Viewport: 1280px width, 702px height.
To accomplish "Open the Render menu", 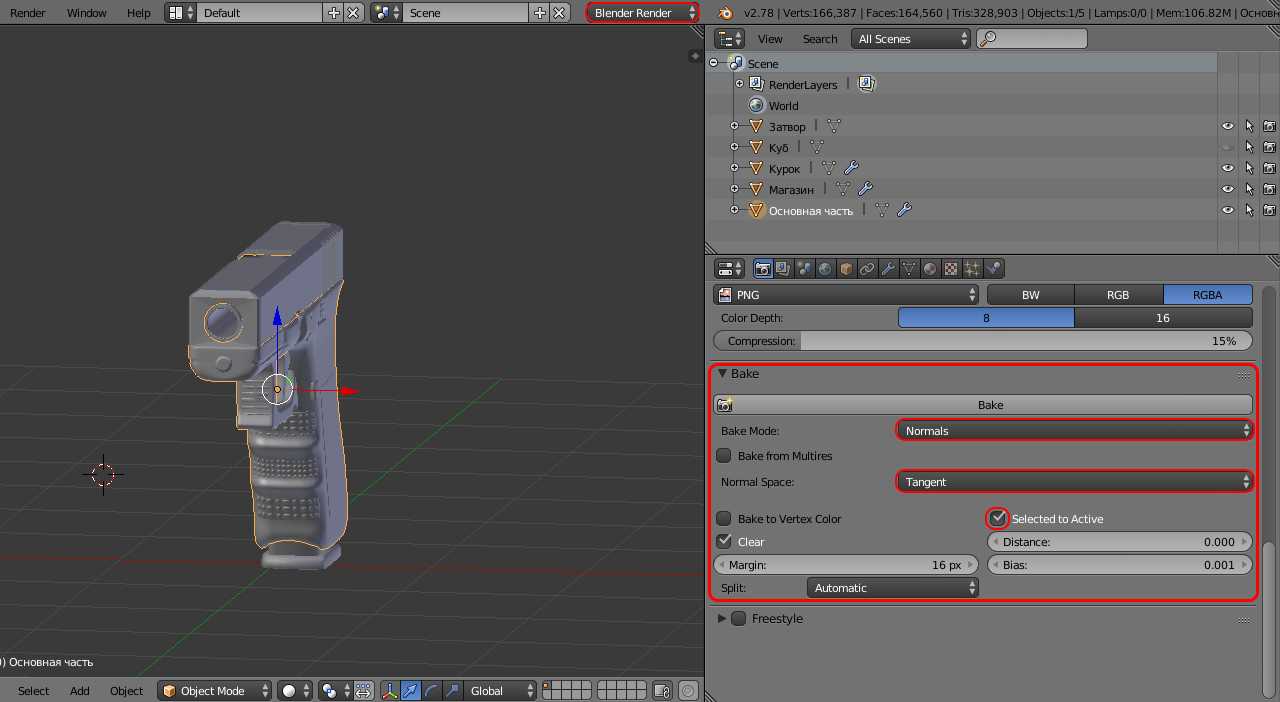I will tap(28, 13).
